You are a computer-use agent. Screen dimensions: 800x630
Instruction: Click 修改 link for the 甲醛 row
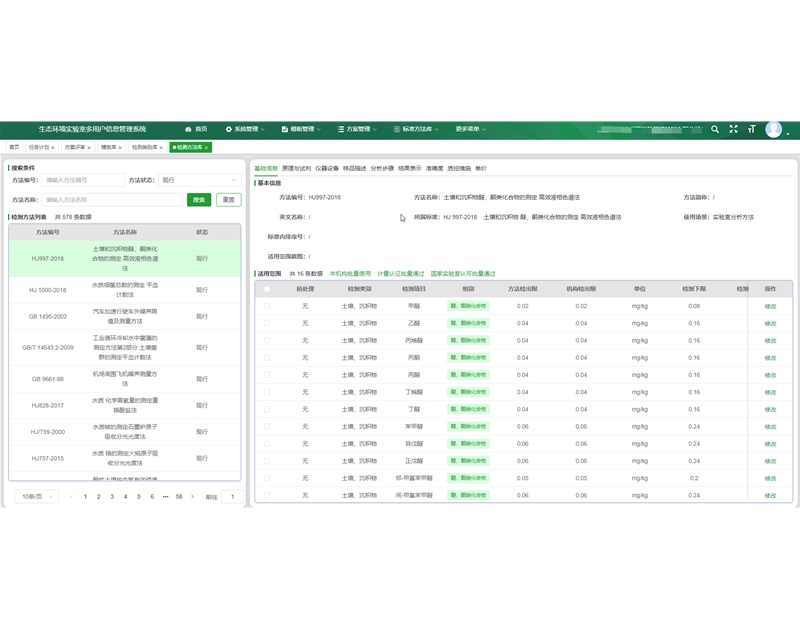coord(770,307)
